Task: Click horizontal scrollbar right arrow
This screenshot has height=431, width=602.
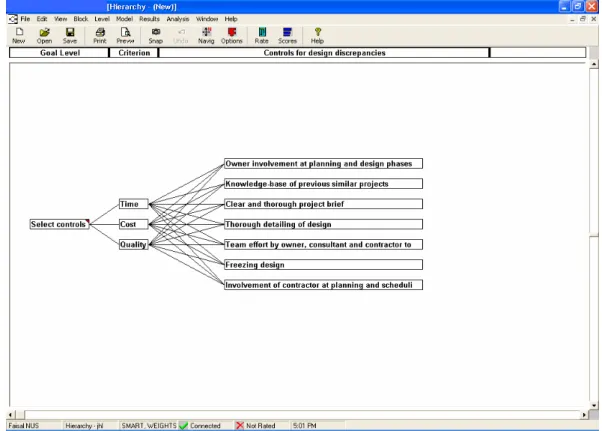Action: pyautogui.click(x=584, y=414)
